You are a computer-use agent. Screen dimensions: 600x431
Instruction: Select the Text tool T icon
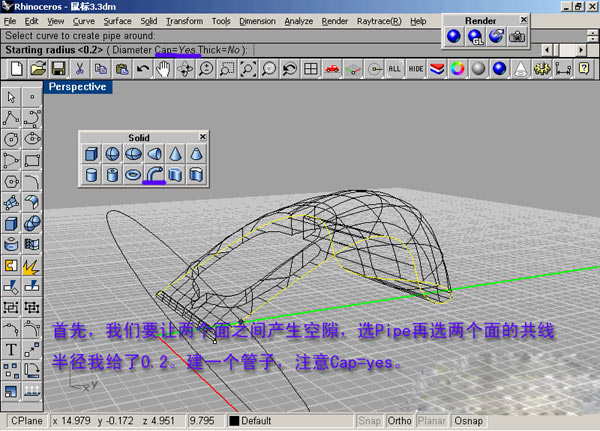(x=11, y=349)
